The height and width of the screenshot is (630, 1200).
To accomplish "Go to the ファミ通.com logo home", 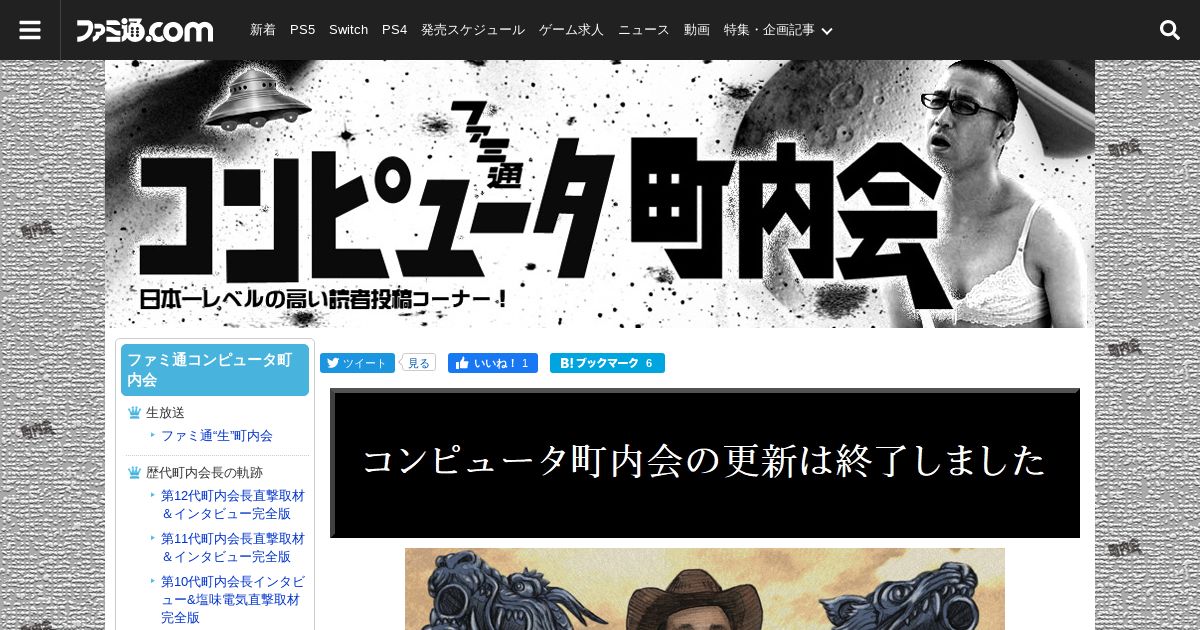I will [145, 31].
